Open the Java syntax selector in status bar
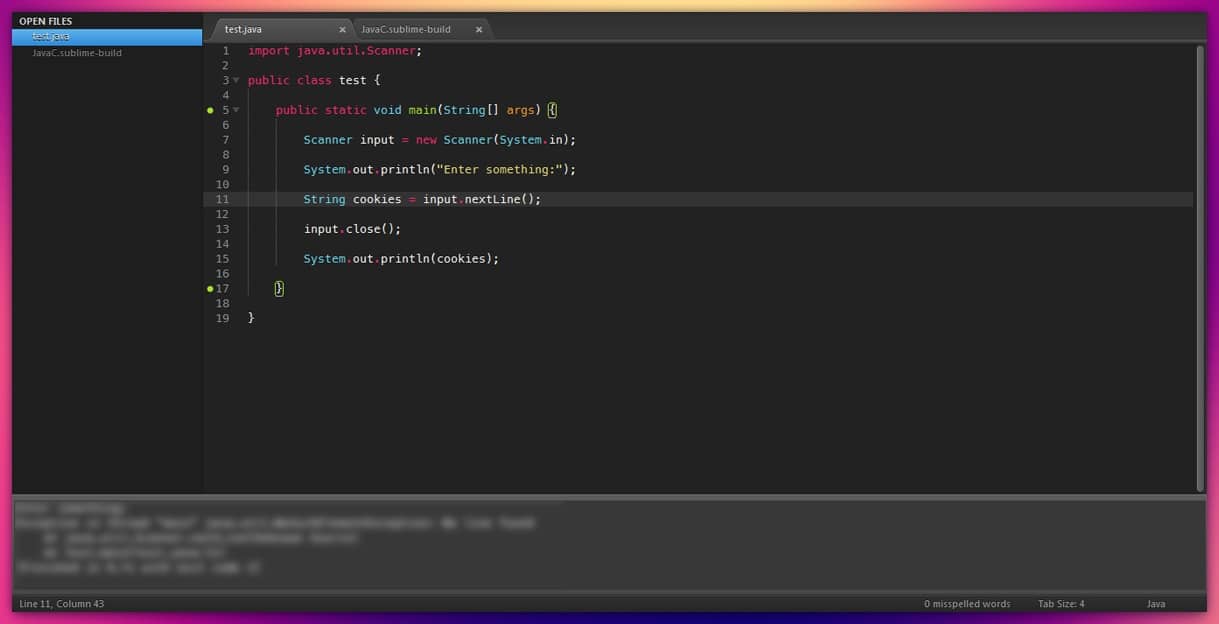1219x624 pixels. 1155,604
